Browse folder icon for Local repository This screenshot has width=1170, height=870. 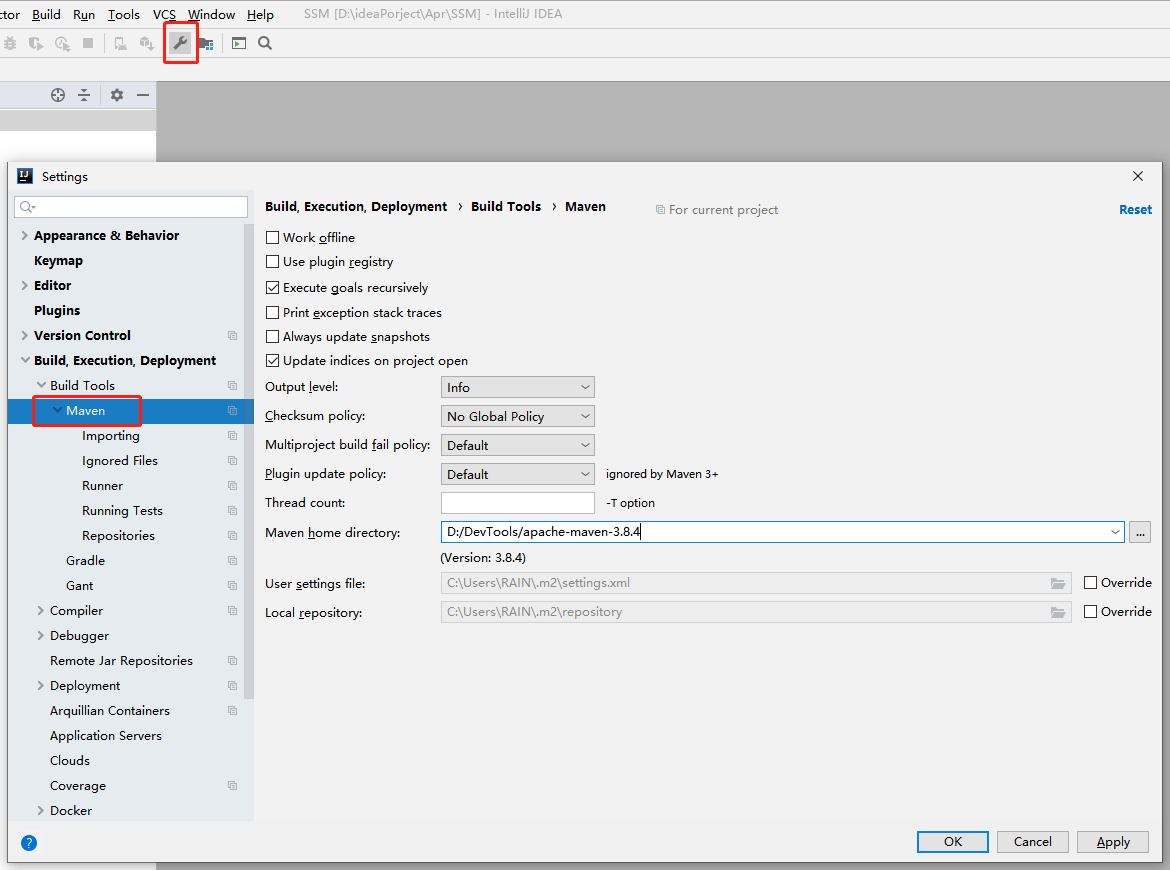point(1058,612)
